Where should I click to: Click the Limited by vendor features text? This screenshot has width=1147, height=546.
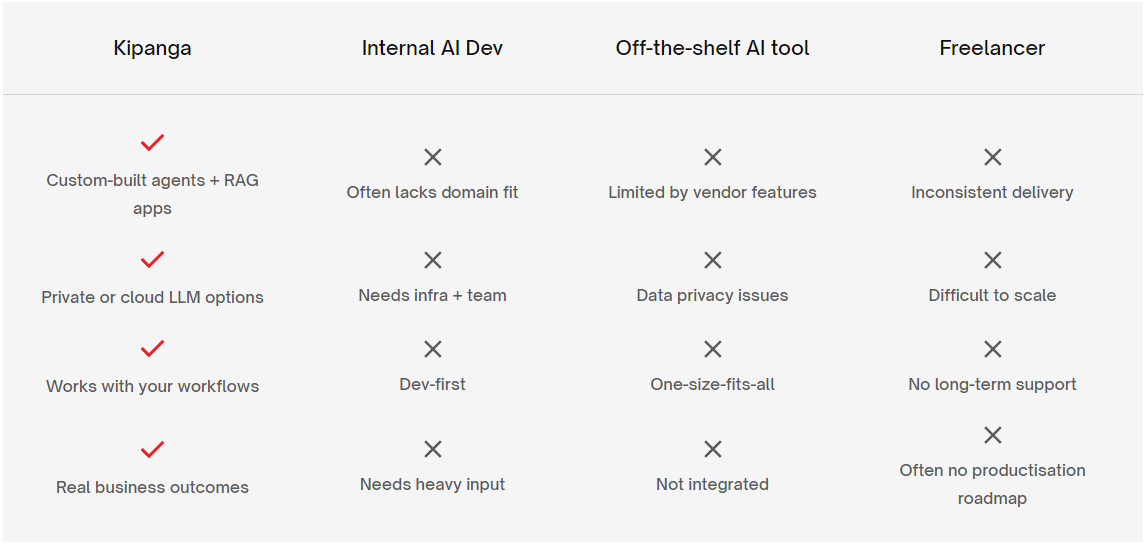[x=712, y=192]
